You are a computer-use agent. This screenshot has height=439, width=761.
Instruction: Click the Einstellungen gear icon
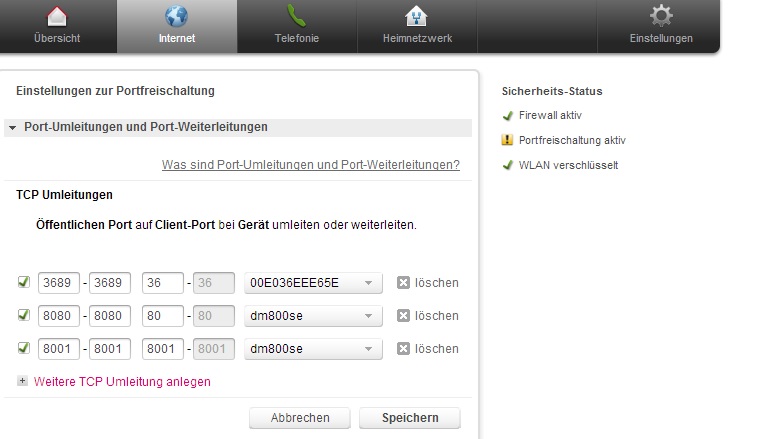point(661,16)
